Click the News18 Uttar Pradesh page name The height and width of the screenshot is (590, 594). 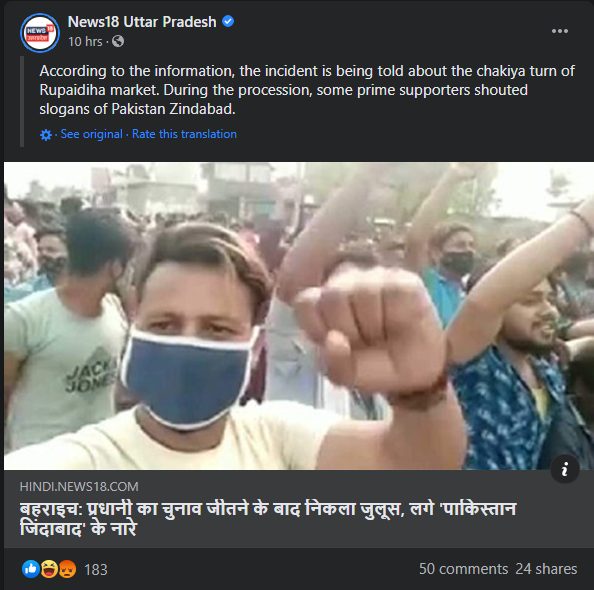click(142, 22)
